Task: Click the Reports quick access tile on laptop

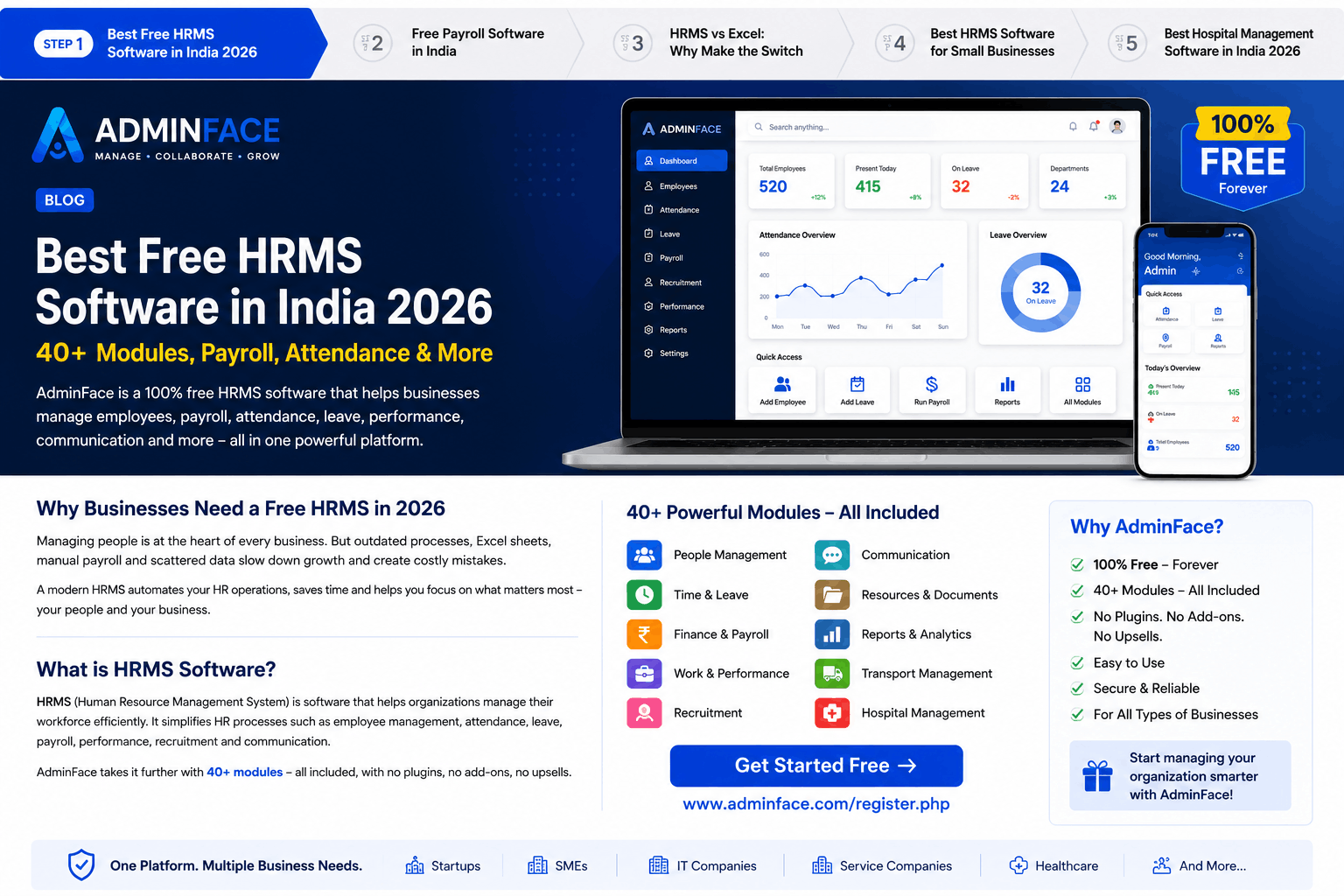Action: coord(1007,389)
